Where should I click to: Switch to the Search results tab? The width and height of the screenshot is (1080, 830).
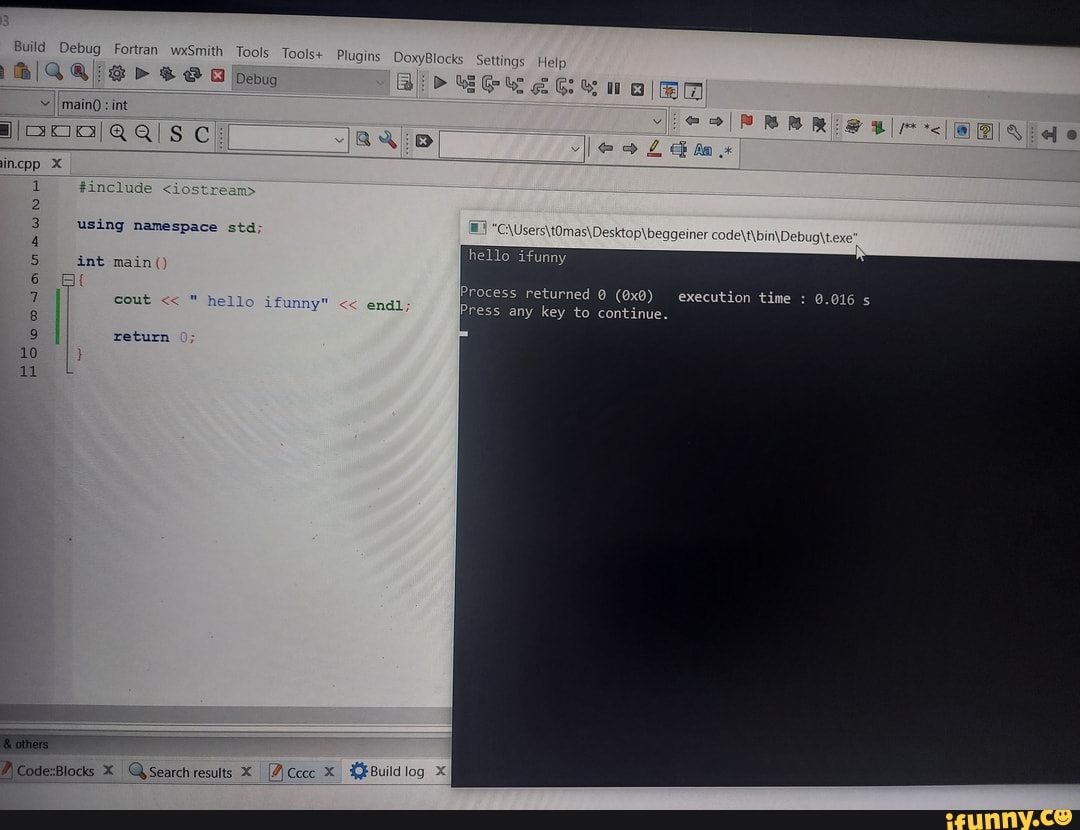(x=181, y=772)
